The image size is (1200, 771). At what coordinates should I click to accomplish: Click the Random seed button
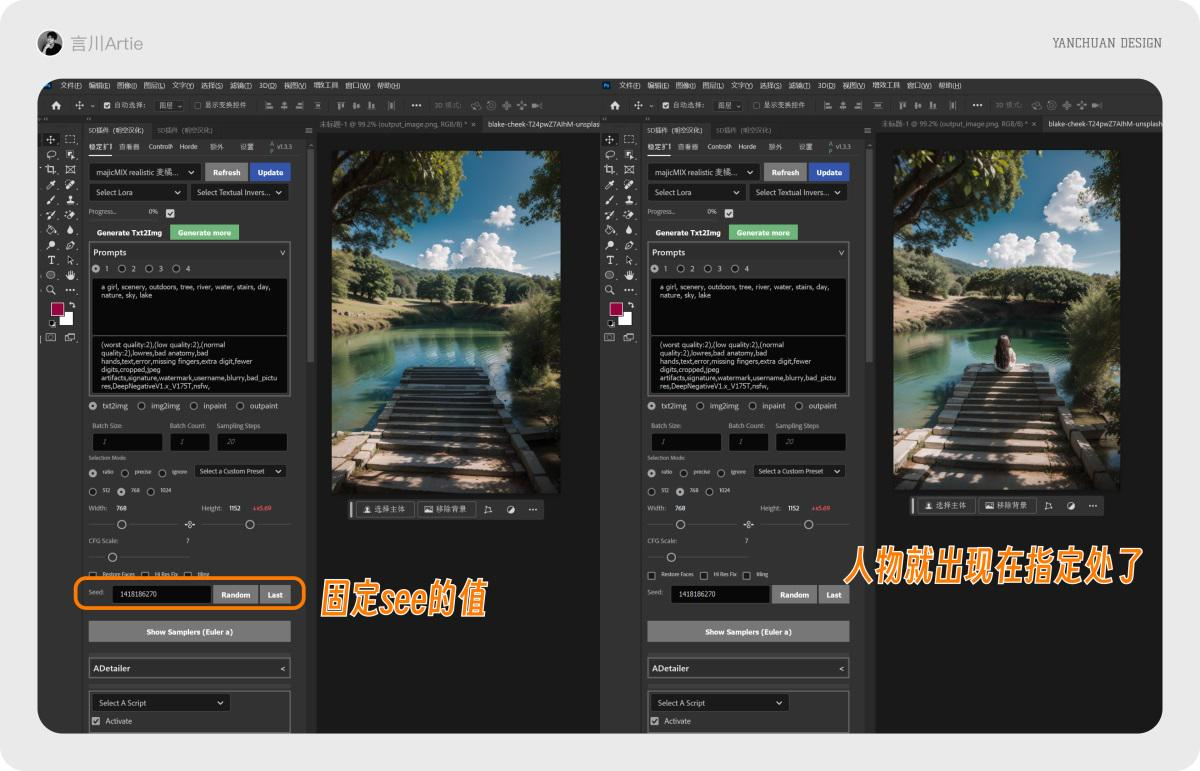235,594
